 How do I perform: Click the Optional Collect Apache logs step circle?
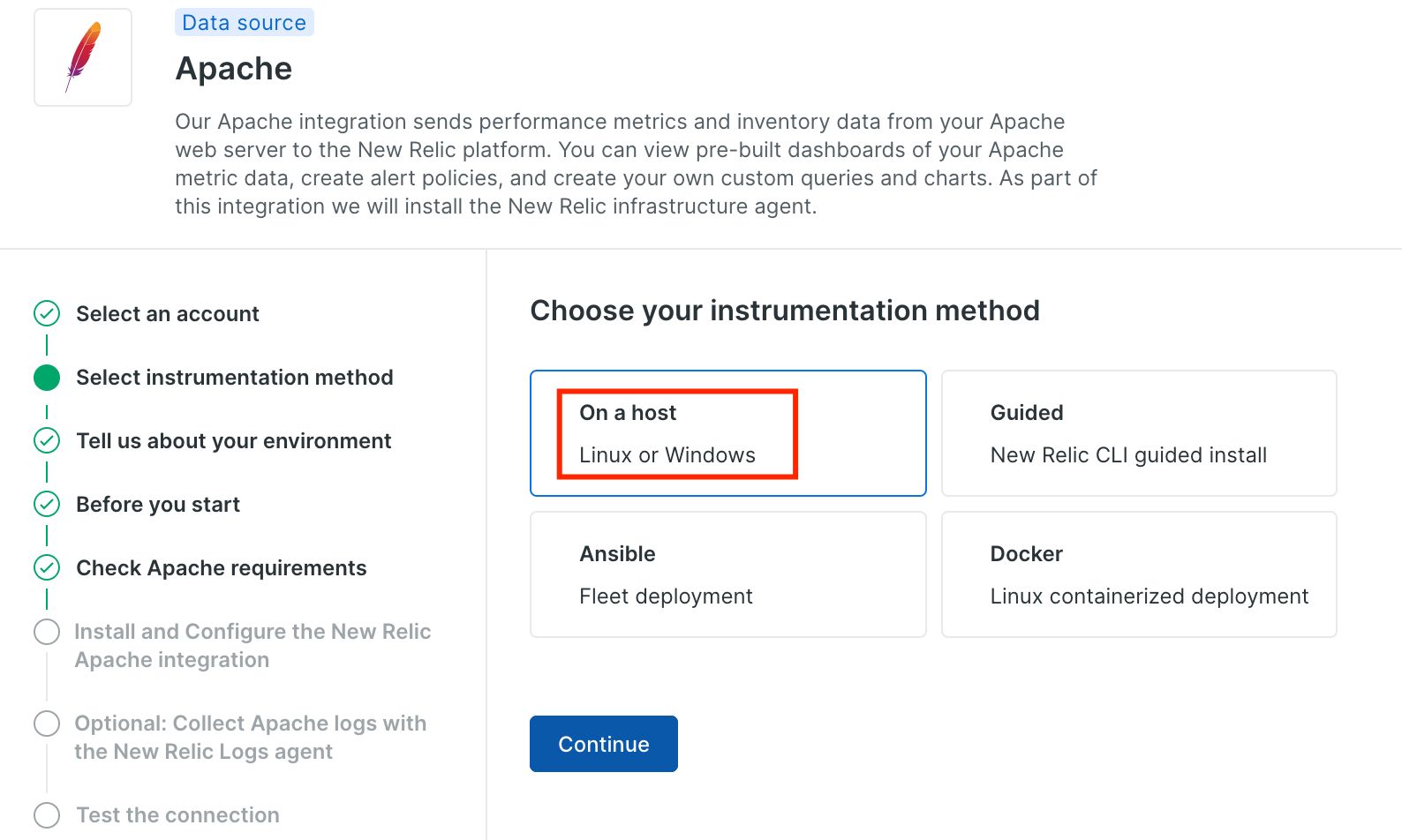(47, 724)
